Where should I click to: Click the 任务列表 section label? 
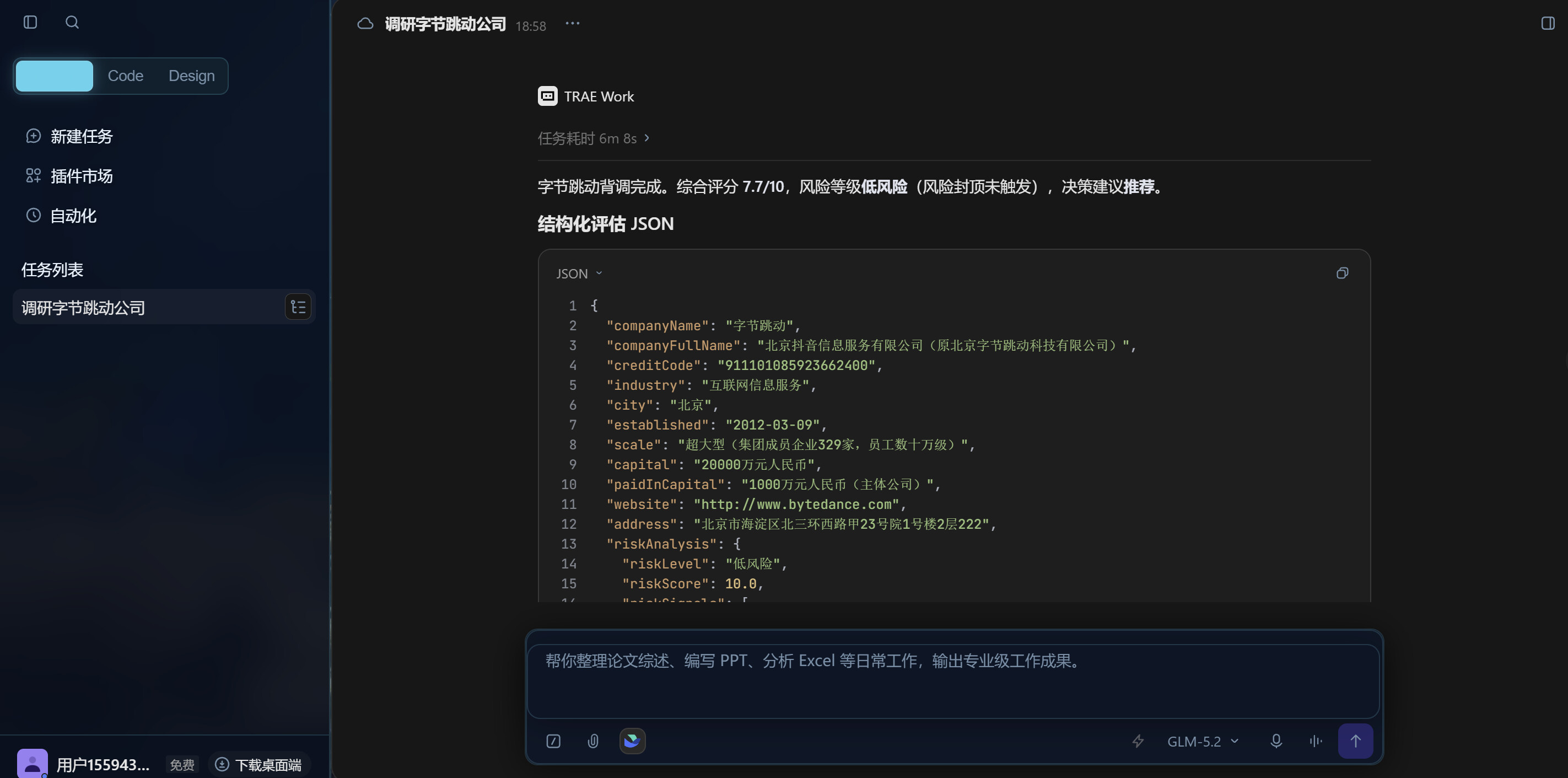[x=52, y=270]
